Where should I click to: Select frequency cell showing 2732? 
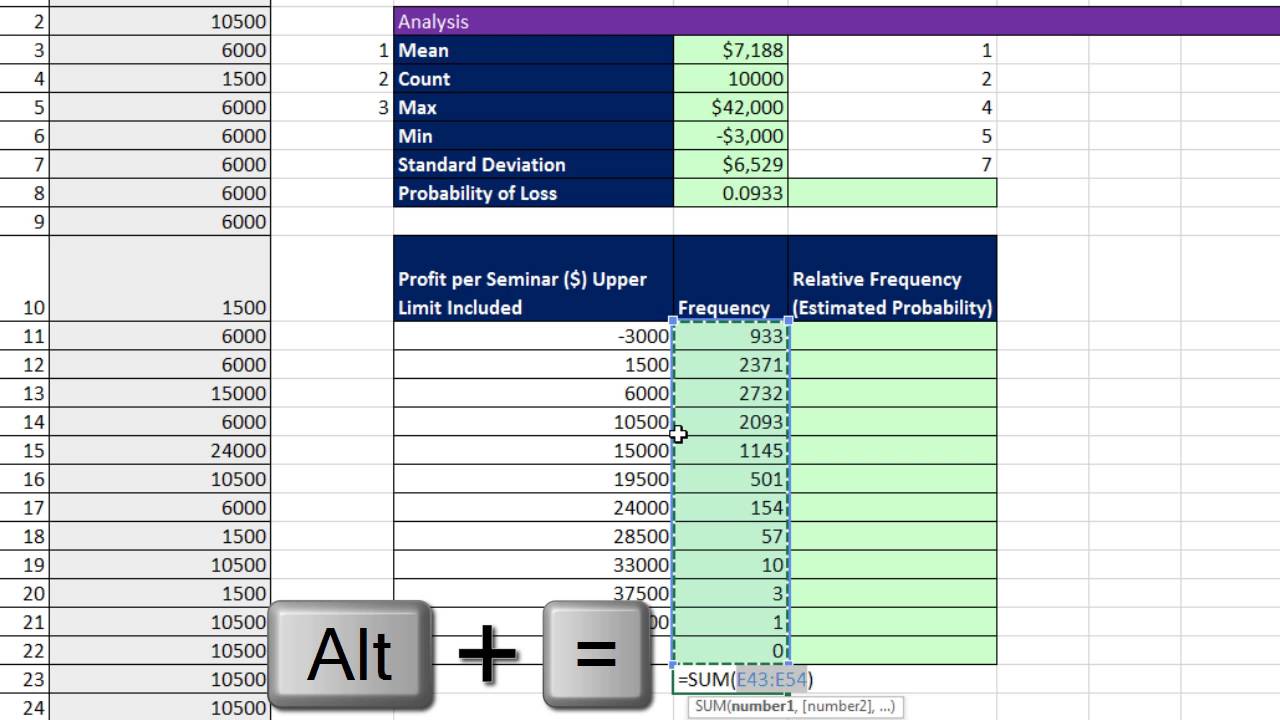click(x=731, y=393)
